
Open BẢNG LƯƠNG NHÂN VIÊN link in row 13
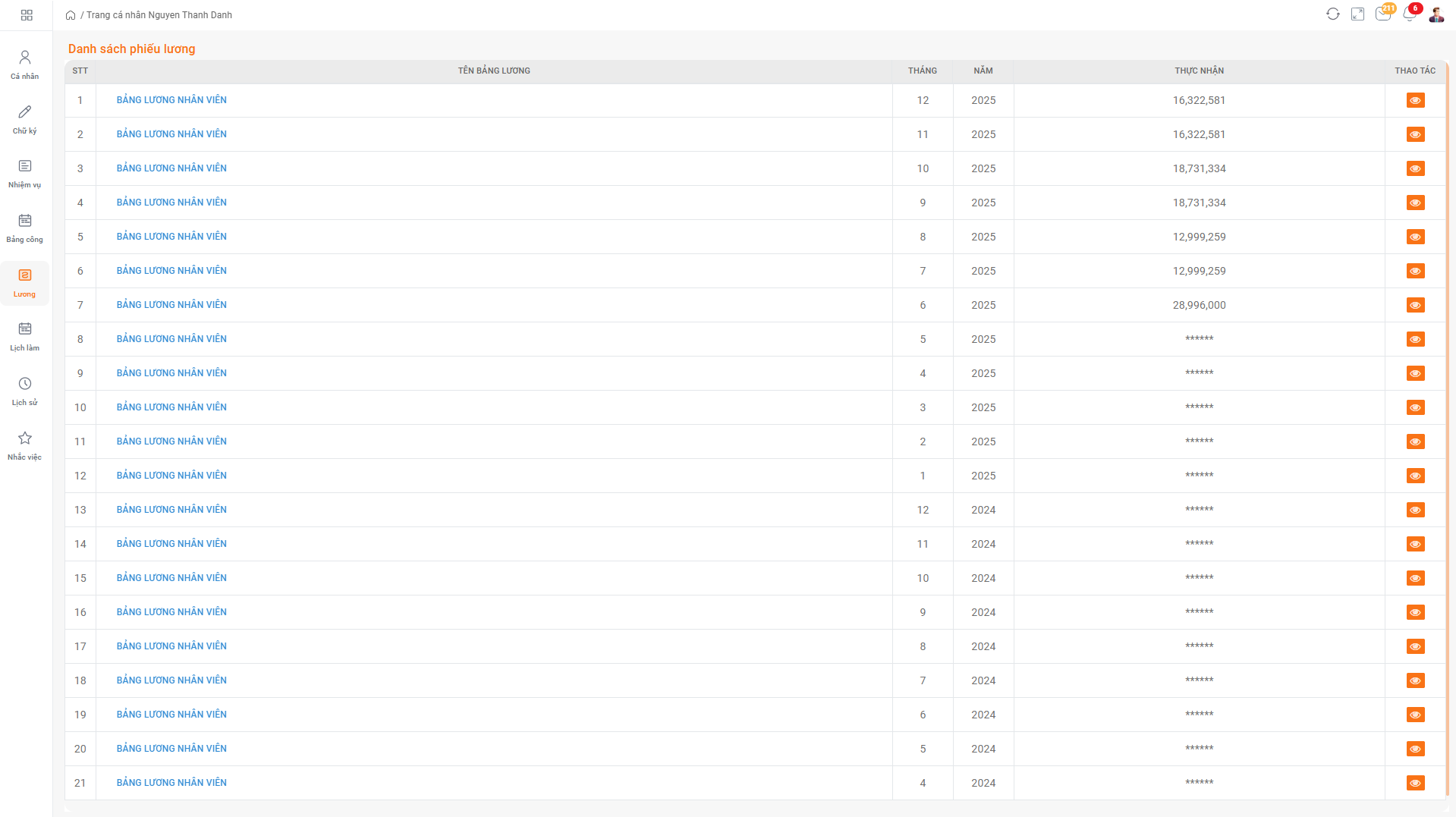click(171, 510)
